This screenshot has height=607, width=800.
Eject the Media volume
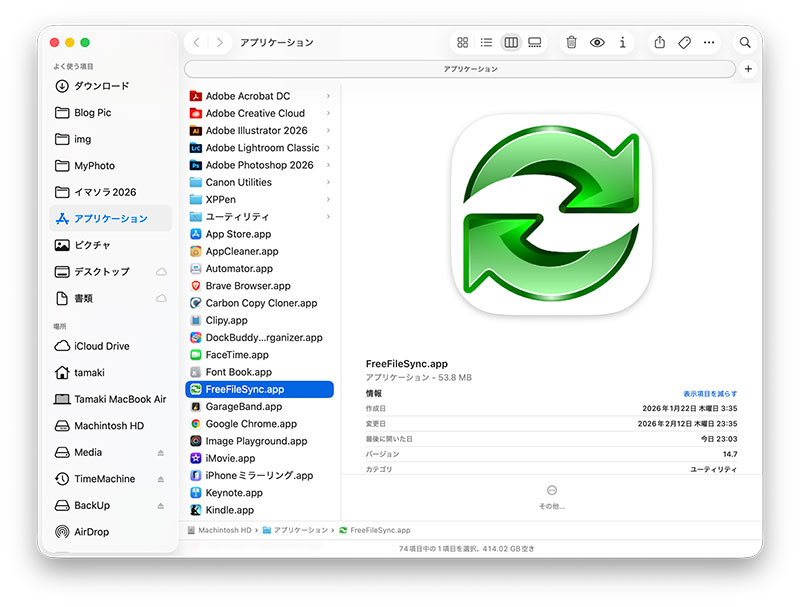(161, 453)
